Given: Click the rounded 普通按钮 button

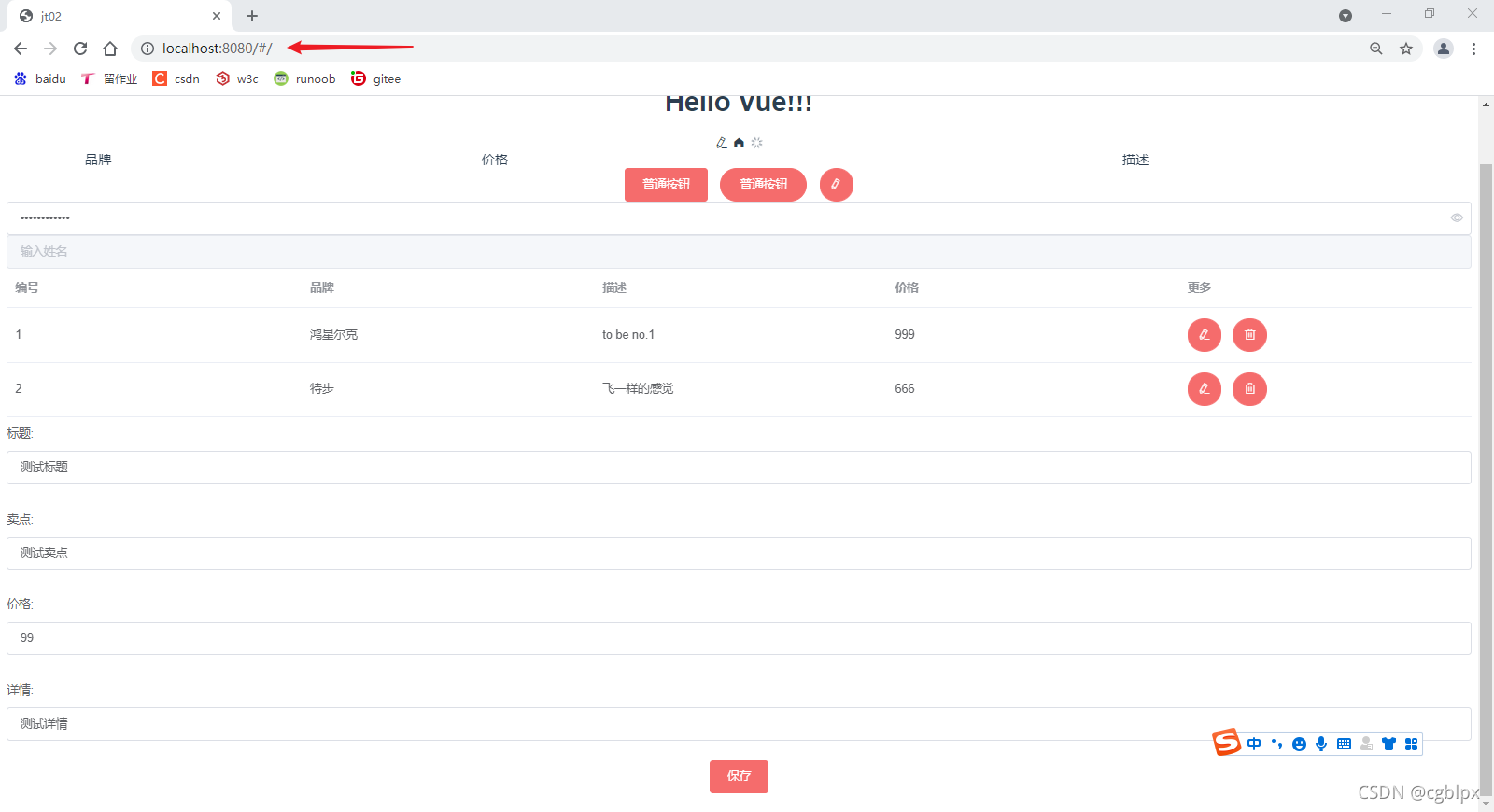Looking at the screenshot, I should pos(763,185).
